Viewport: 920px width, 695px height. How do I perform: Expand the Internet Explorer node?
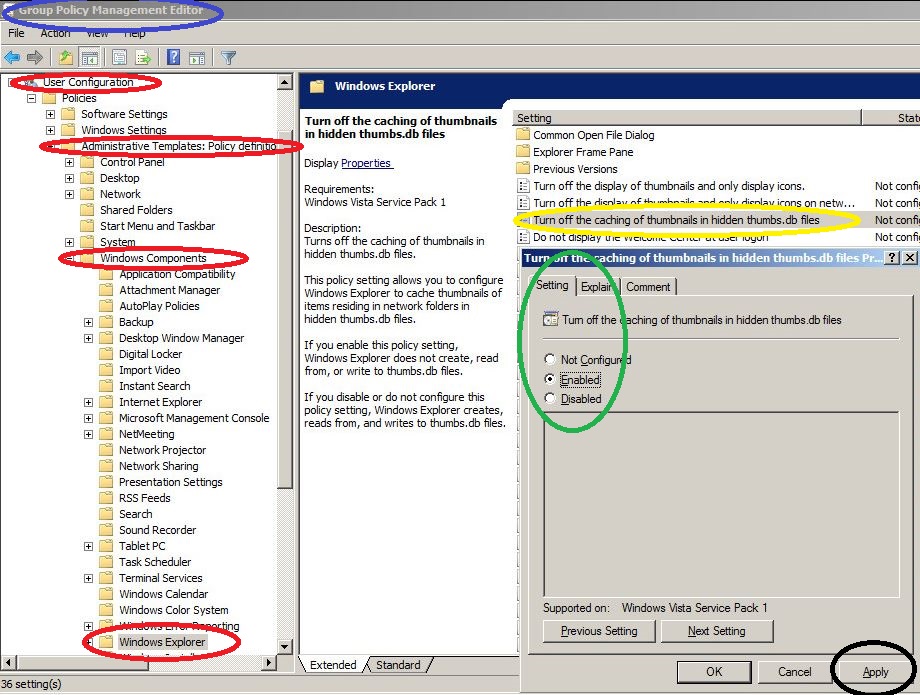pos(88,402)
